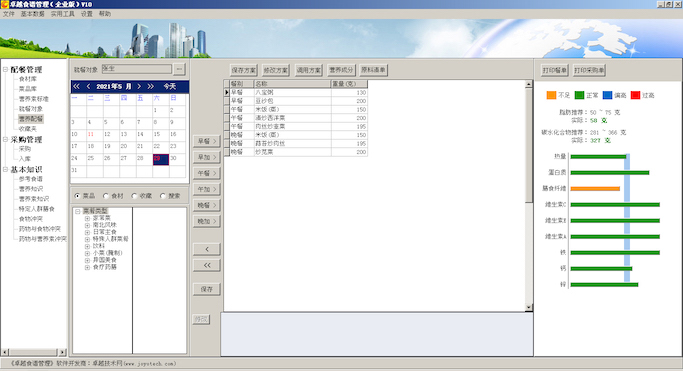Click the 晚加 > button
The image size is (683, 371).
207,221
